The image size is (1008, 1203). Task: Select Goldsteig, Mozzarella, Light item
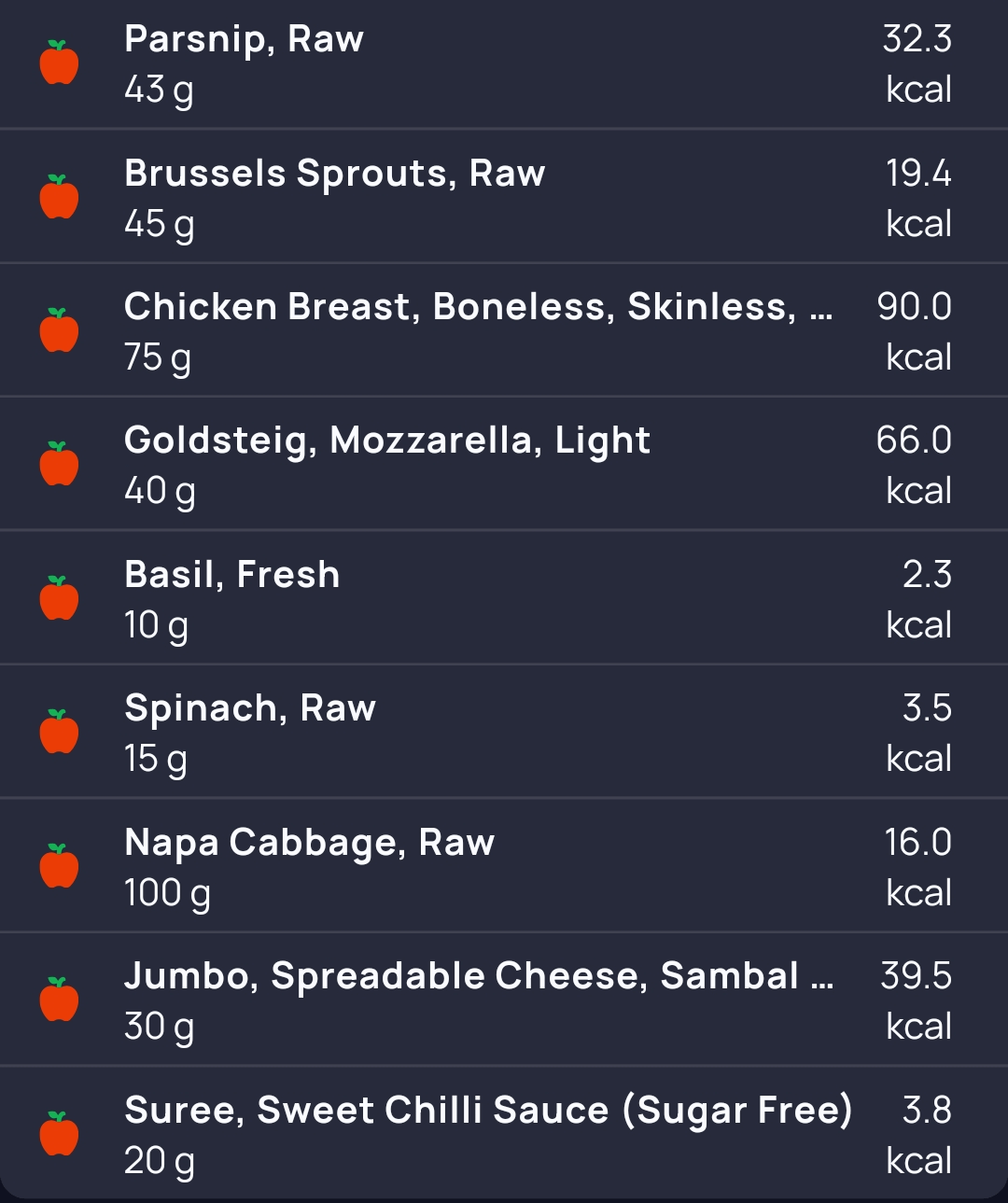click(x=504, y=464)
